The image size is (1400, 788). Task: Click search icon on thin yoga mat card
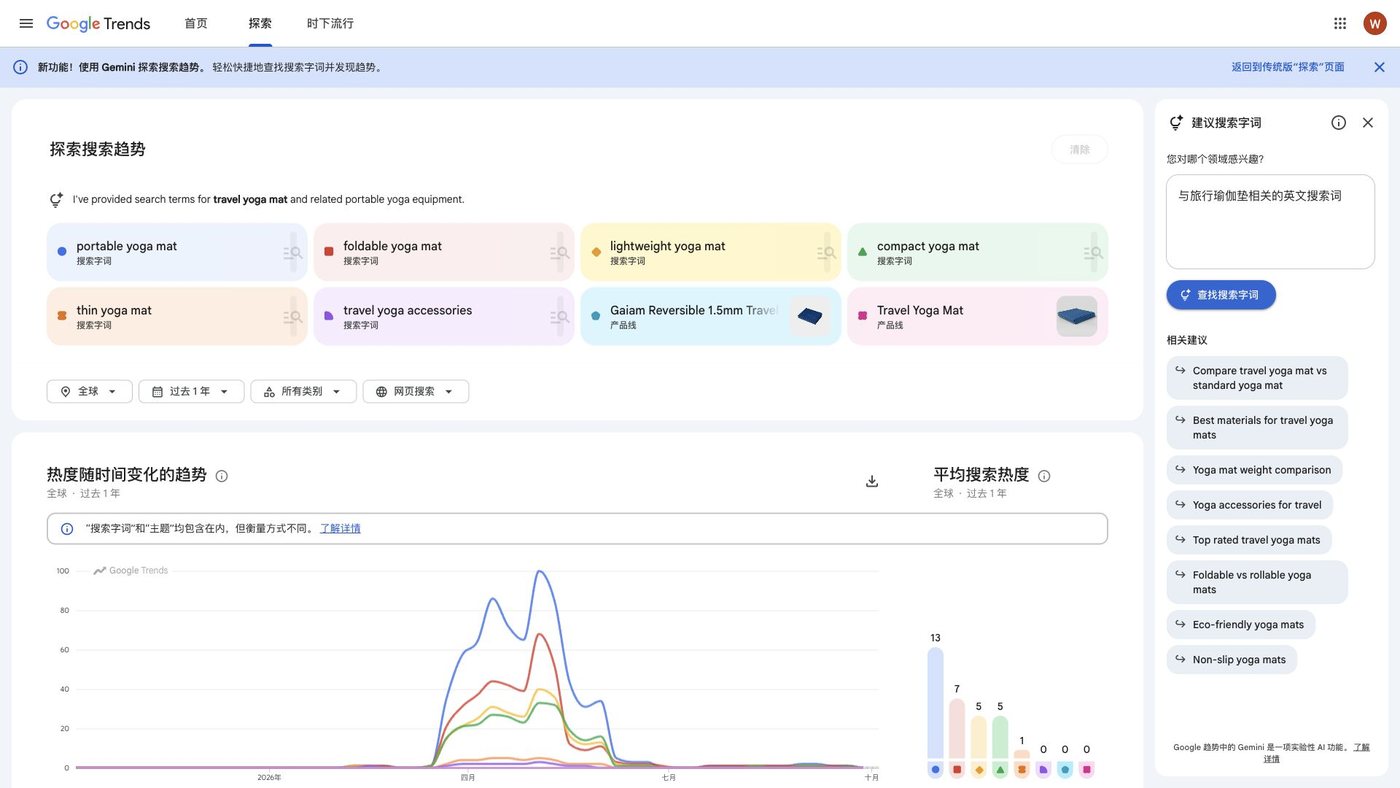click(293, 317)
